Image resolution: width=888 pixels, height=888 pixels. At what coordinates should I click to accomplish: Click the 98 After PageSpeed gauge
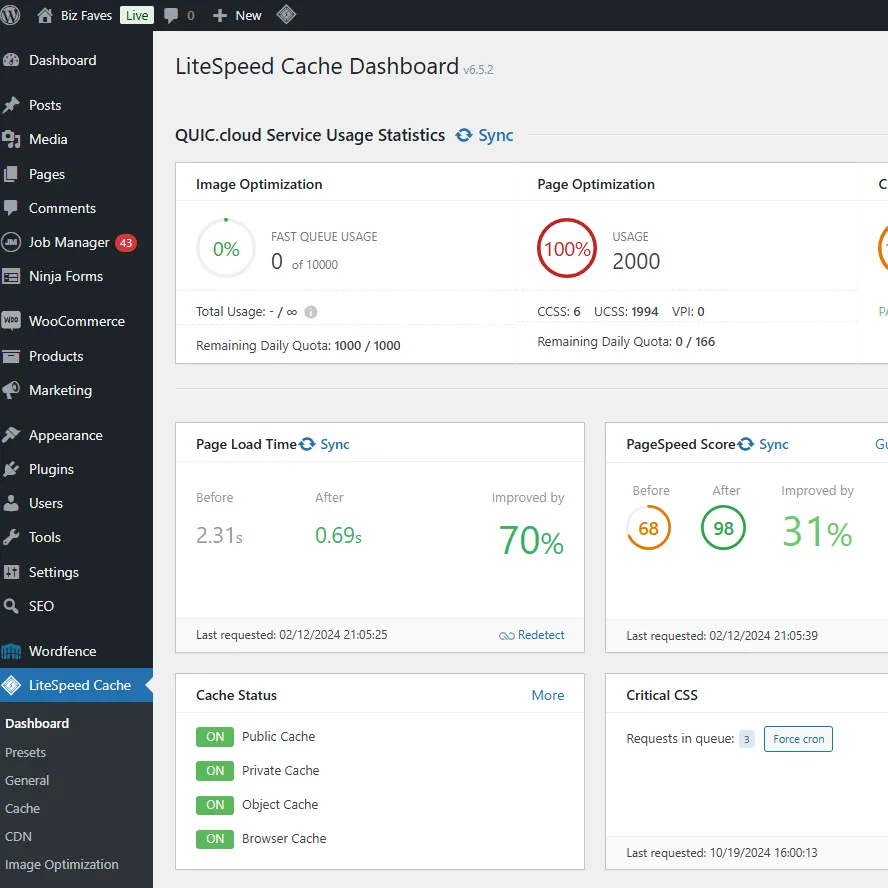tap(723, 528)
